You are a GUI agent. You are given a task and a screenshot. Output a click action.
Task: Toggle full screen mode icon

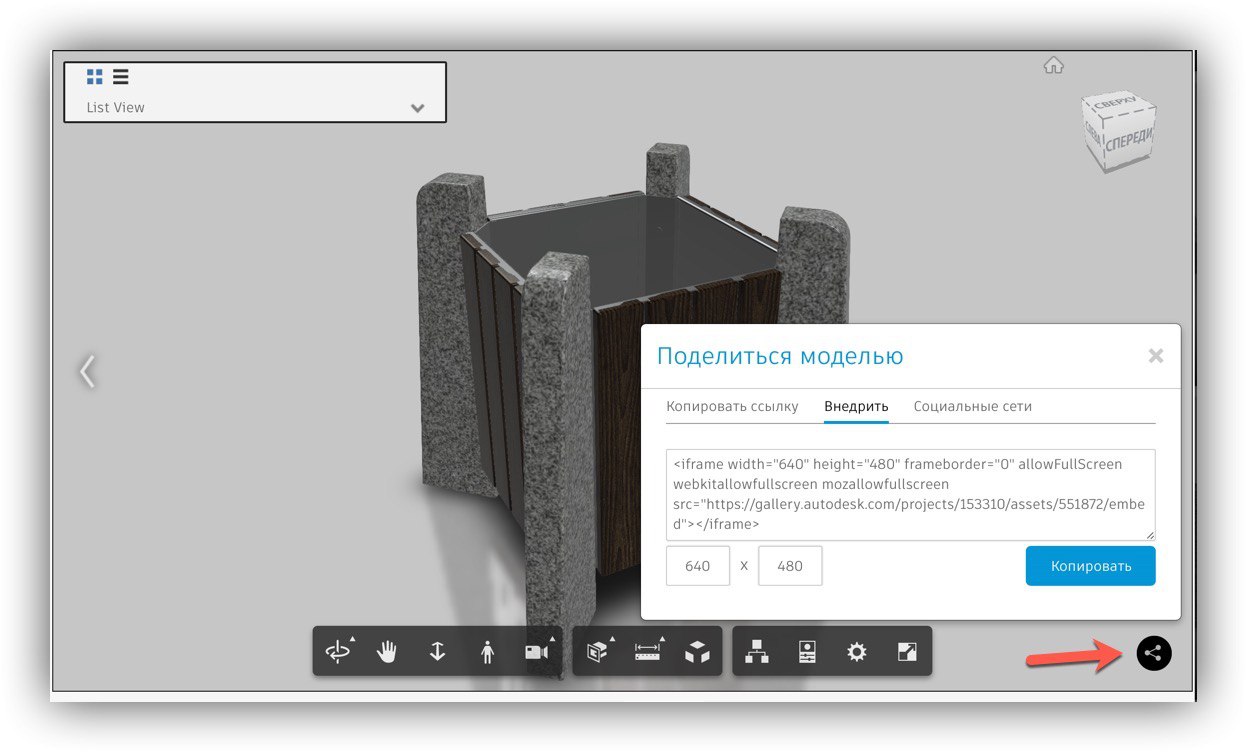(x=907, y=652)
